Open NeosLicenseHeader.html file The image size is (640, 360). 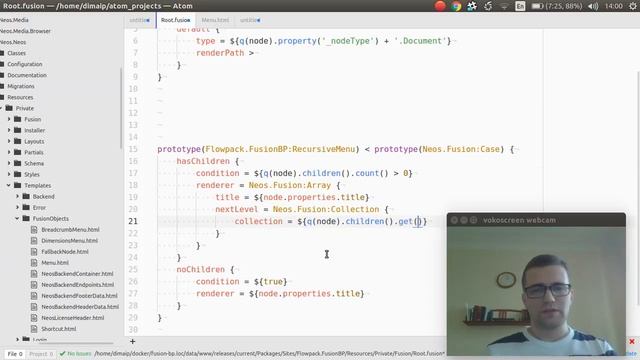(x=73, y=318)
